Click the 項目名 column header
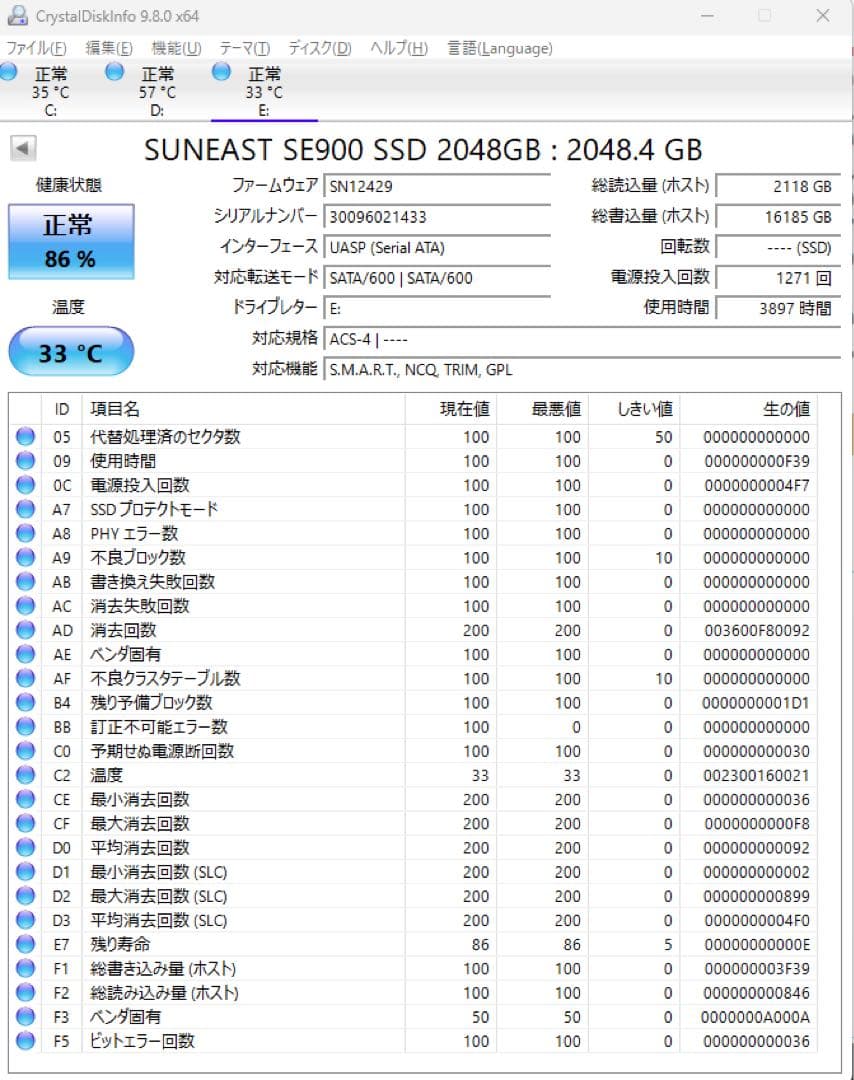This screenshot has height=1080, width=854. point(243,409)
